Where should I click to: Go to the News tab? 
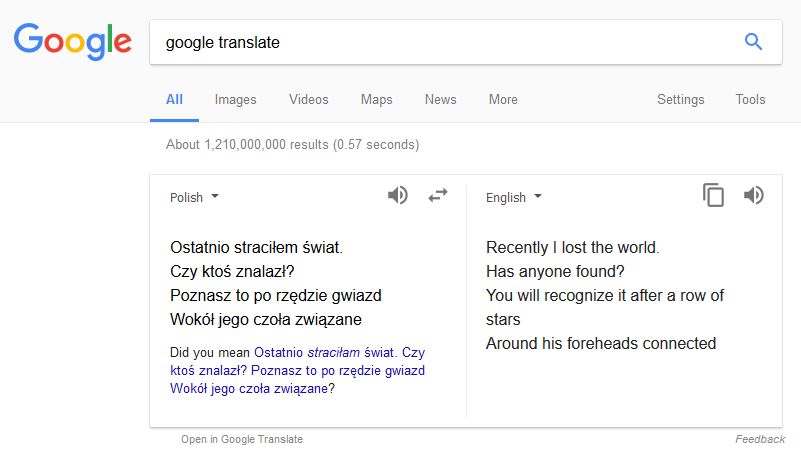[440, 99]
